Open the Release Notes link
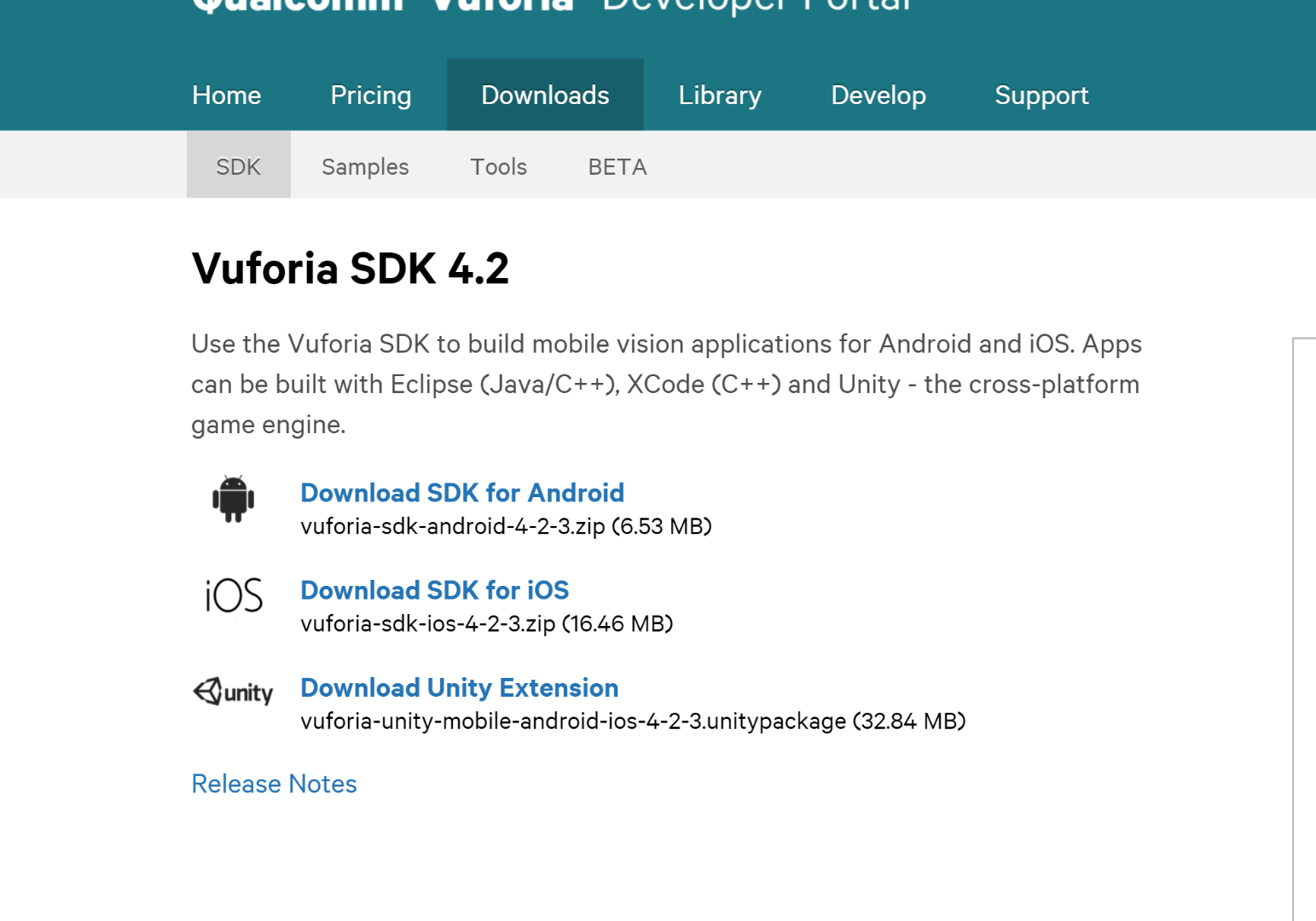 pos(274,783)
